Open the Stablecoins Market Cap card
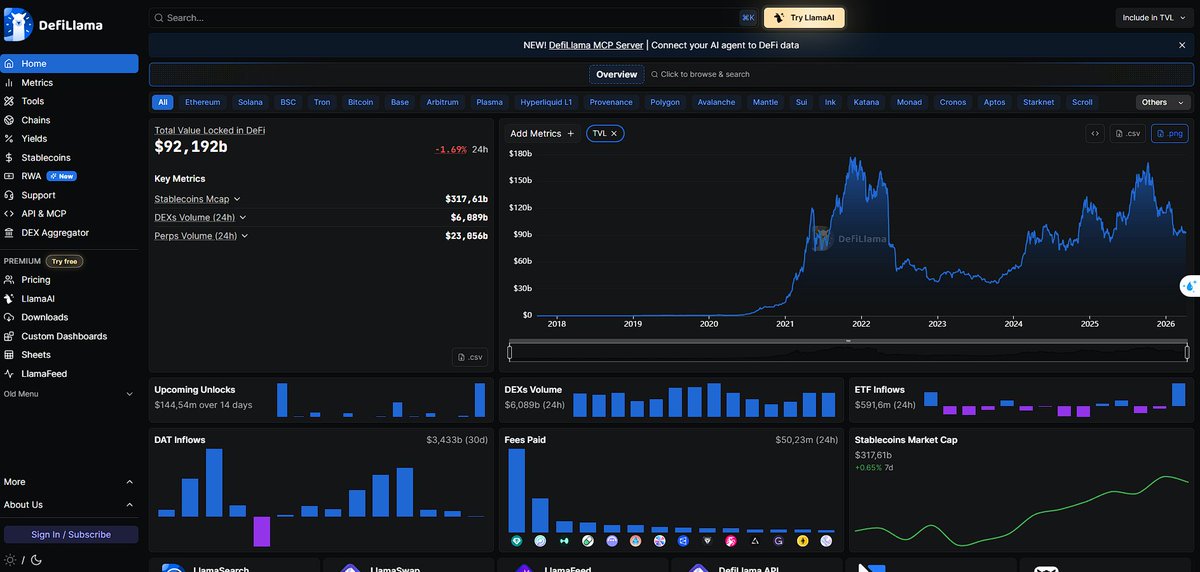This screenshot has width=1200, height=572. [1021, 488]
